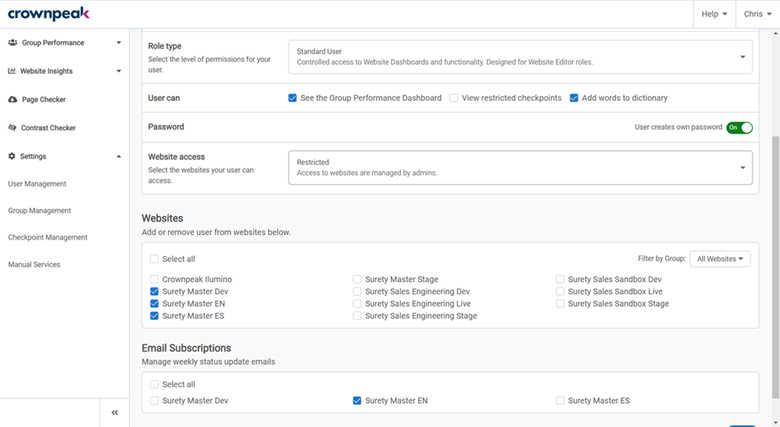780x427 pixels.
Task: Check Surety Sales Sandbox Live website
Action: [560, 292]
